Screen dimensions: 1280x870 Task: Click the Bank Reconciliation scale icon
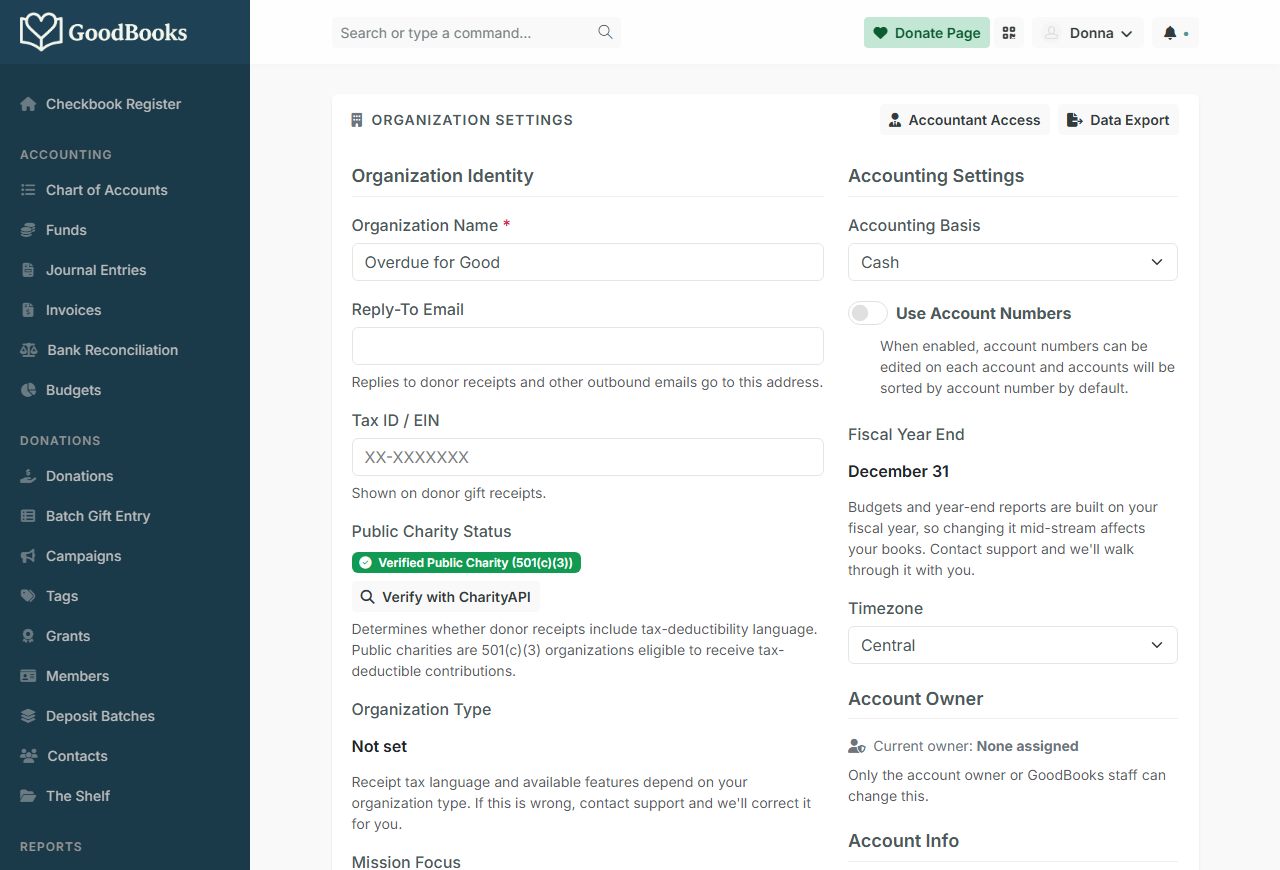pyautogui.click(x=29, y=350)
